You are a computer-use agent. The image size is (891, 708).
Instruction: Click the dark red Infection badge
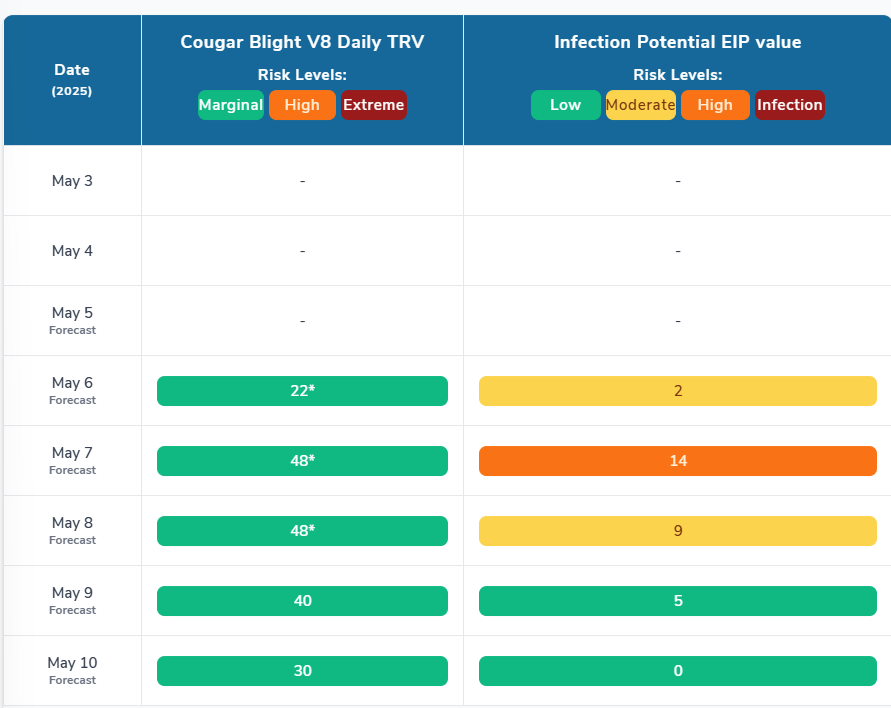coord(790,105)
